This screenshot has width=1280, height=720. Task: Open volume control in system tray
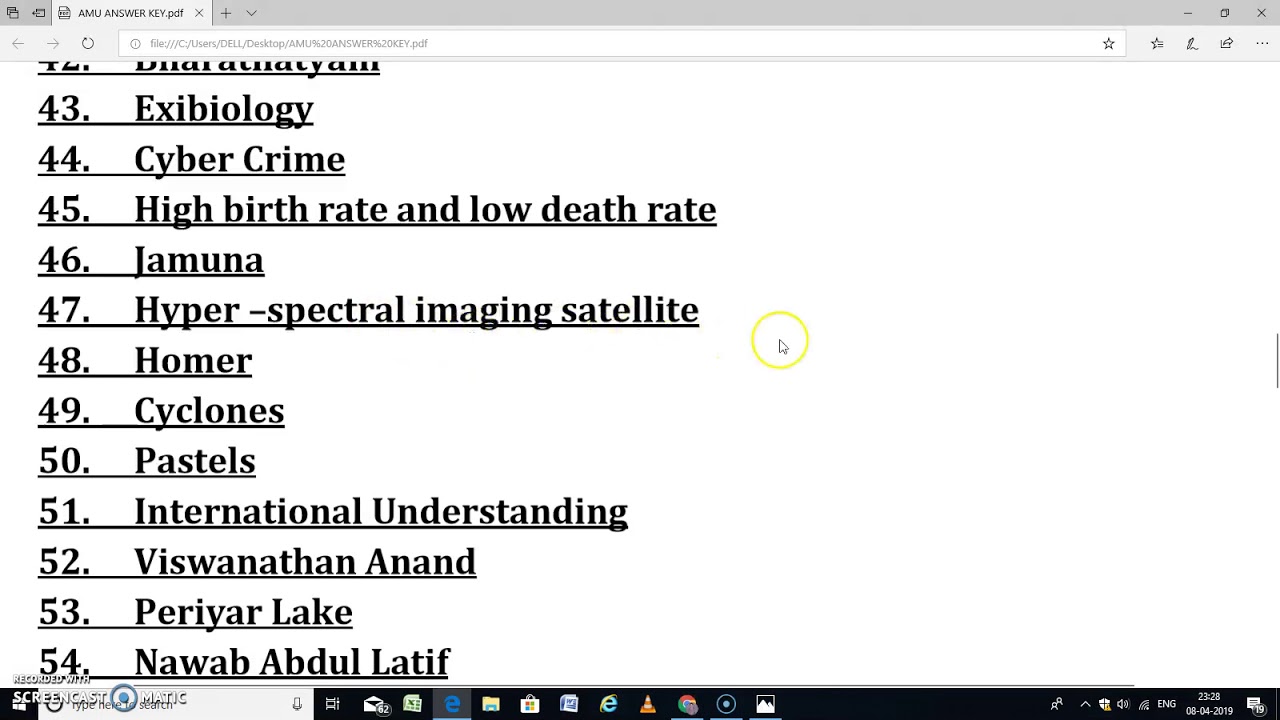(1123, 705)
